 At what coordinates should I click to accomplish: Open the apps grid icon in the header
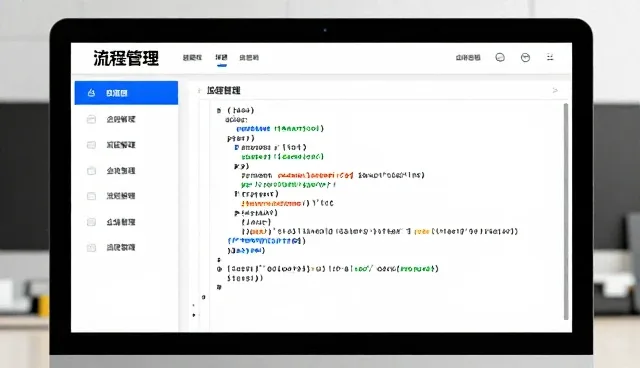(x=550, y=57)
